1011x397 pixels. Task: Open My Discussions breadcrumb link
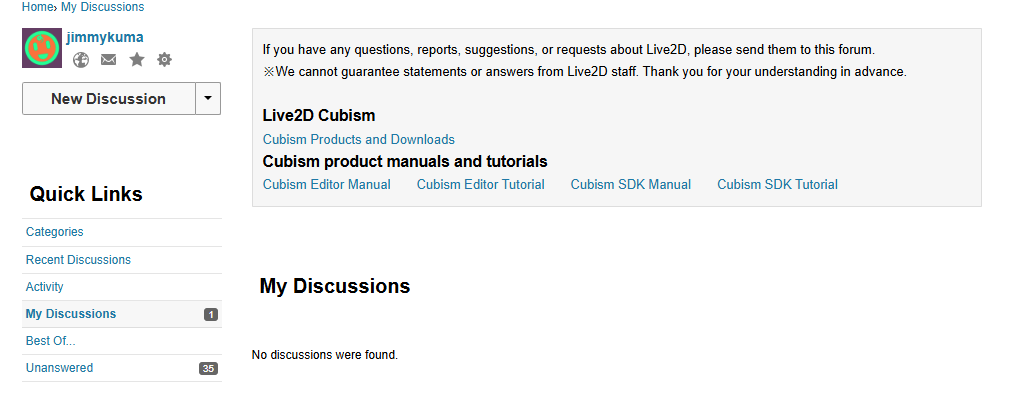click(x=103, y=7)
